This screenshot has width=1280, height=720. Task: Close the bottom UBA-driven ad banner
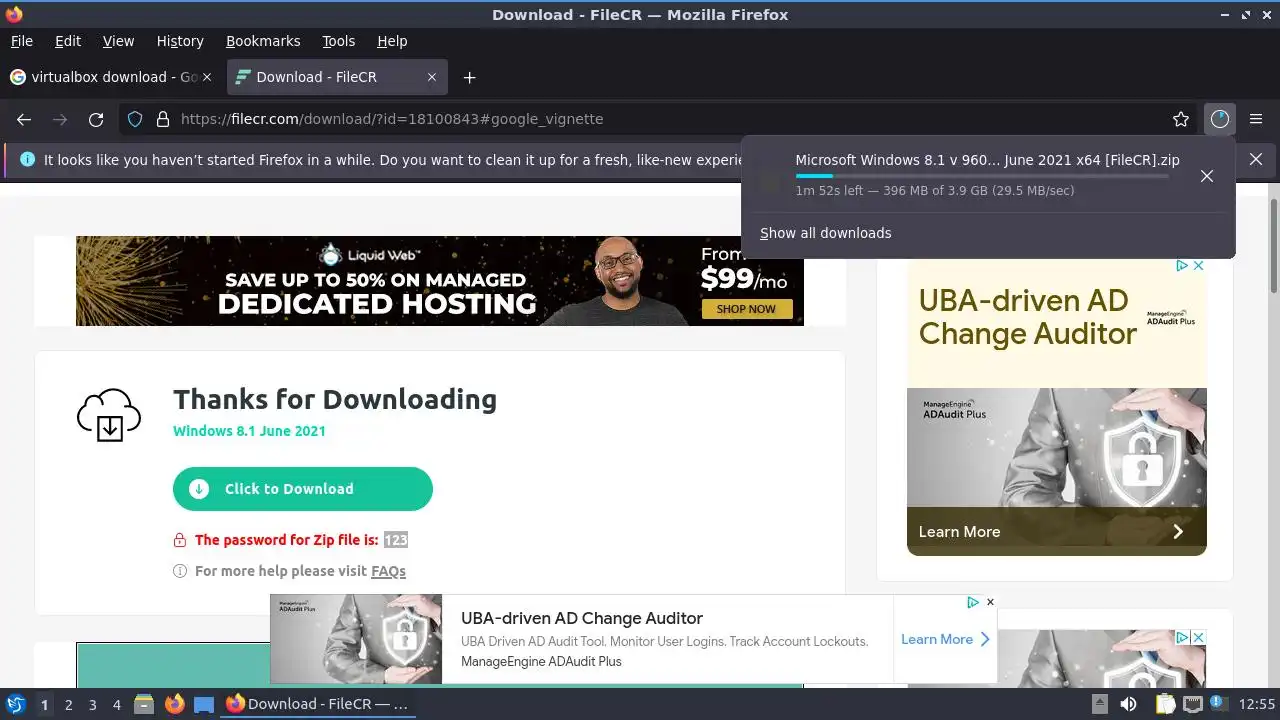point(990,602)
